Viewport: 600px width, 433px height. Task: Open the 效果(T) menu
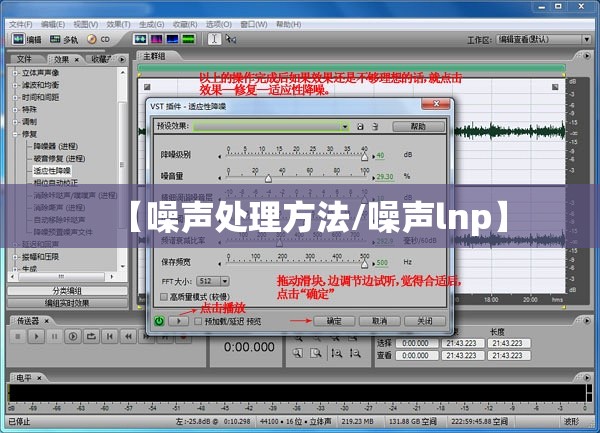[x=118, y=24]
